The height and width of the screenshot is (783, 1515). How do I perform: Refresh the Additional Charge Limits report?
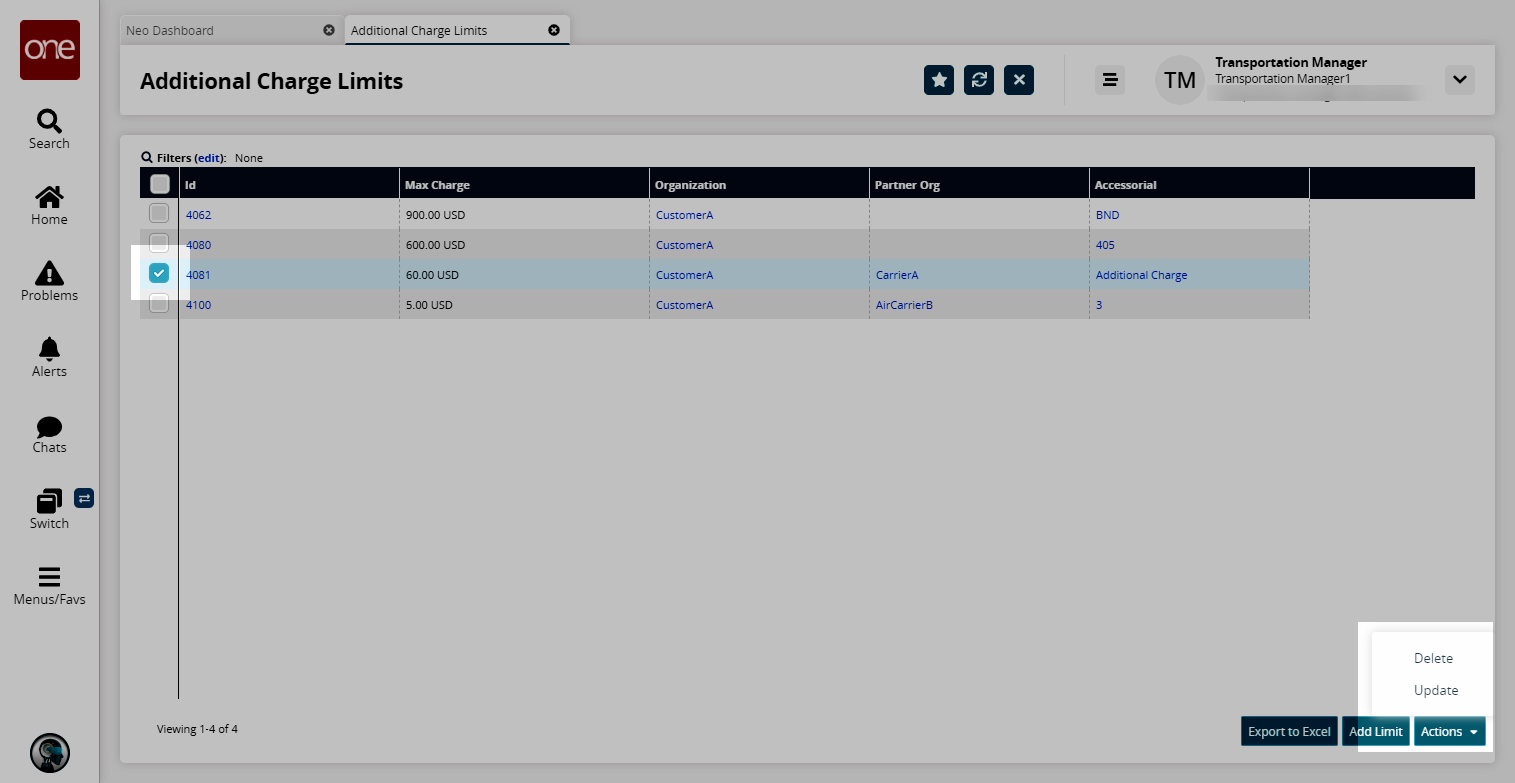pos(979,80)
